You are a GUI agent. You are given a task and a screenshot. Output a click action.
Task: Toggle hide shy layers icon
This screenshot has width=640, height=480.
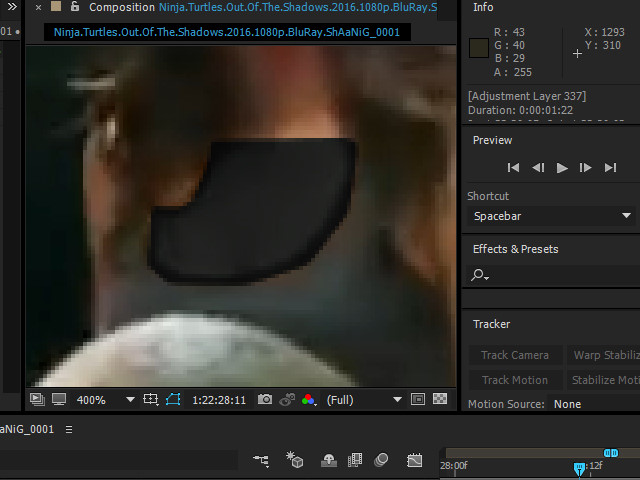point(329,460)
